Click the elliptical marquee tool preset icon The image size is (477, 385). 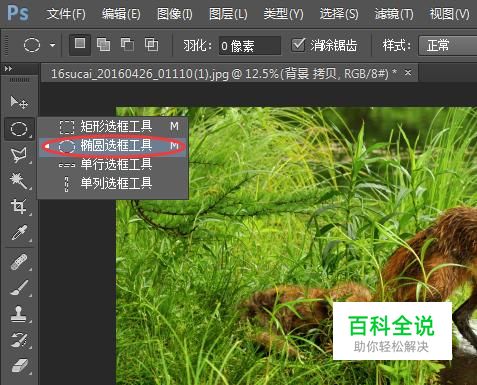tap(32, 45)
